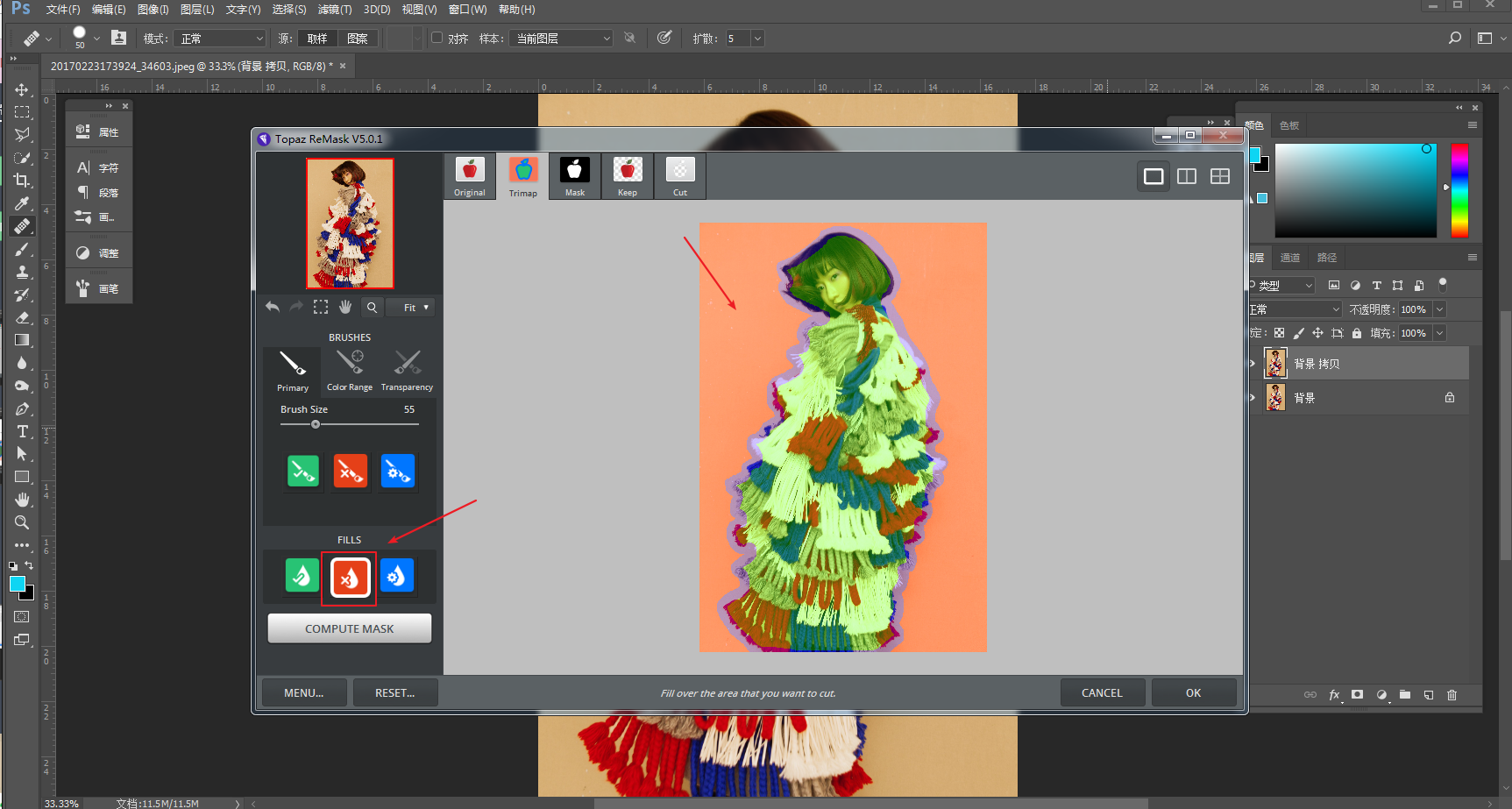Select the Clone Stamp tool

22,272
